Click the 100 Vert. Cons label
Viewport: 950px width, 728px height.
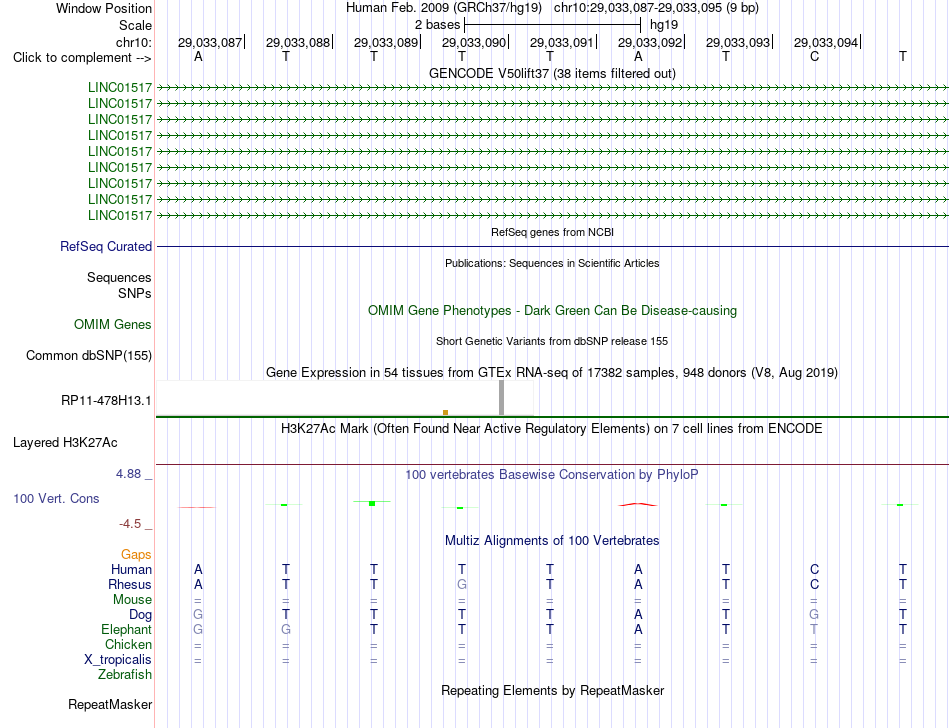[x=56, y=498]
